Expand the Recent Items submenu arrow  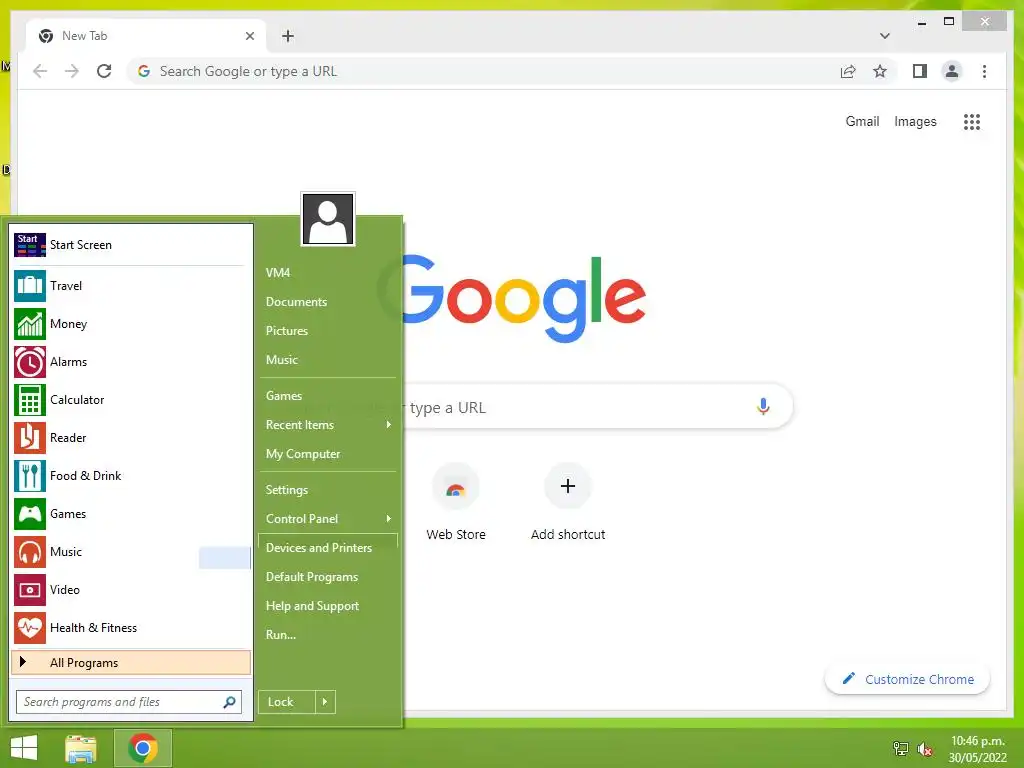click(x=389, y=424)
